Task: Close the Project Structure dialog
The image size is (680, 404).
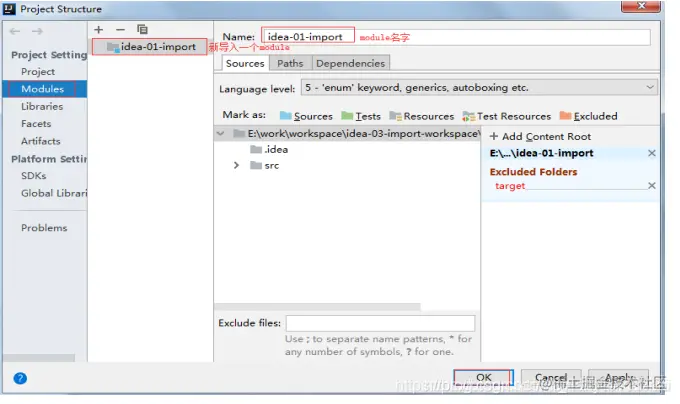Action: click(x=641, y=6)
